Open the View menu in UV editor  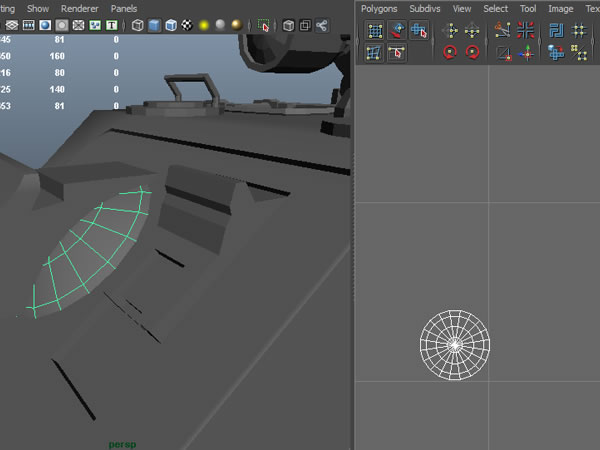(x=462, y=8)
